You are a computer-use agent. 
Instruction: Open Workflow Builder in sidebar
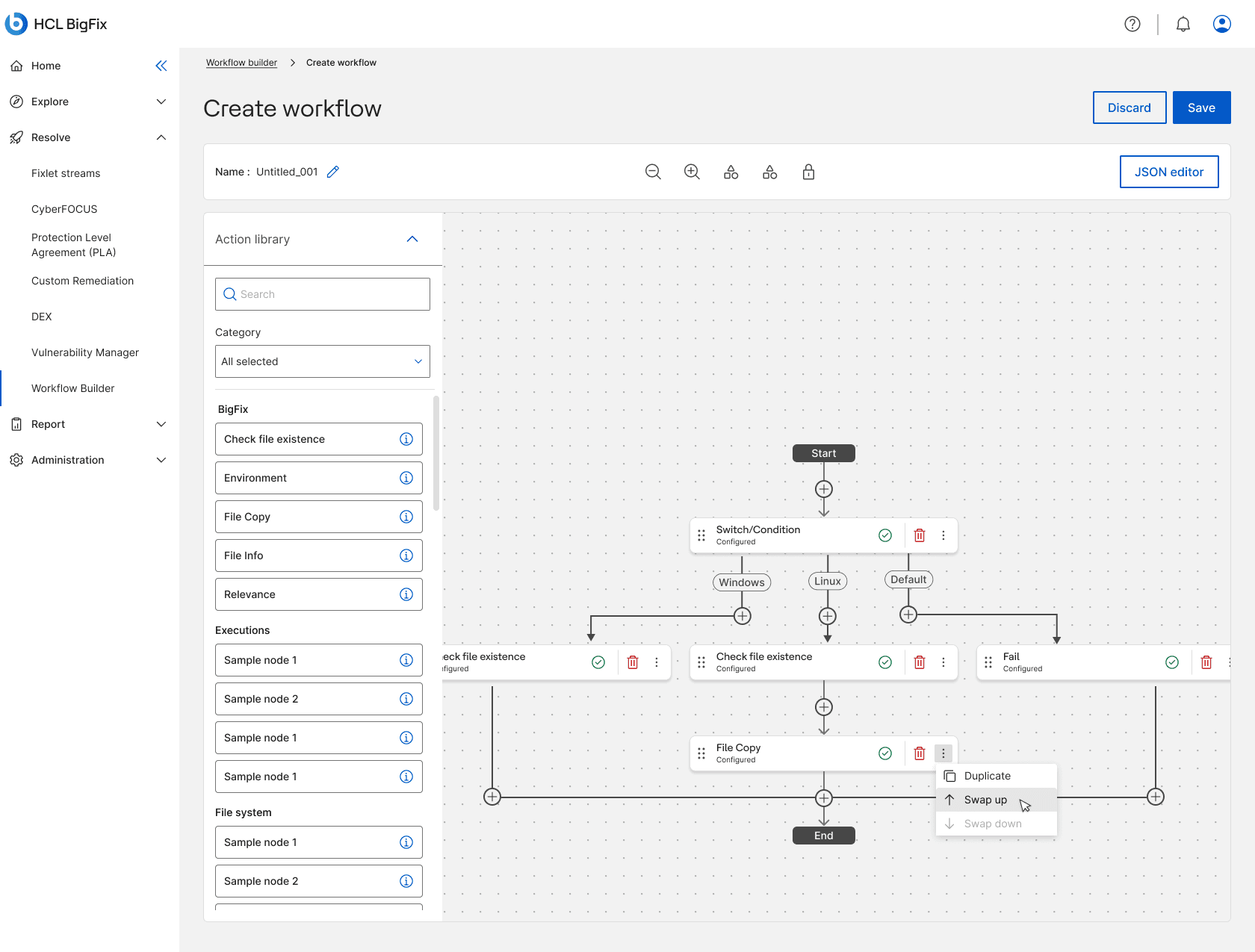[x=73, y=388]
